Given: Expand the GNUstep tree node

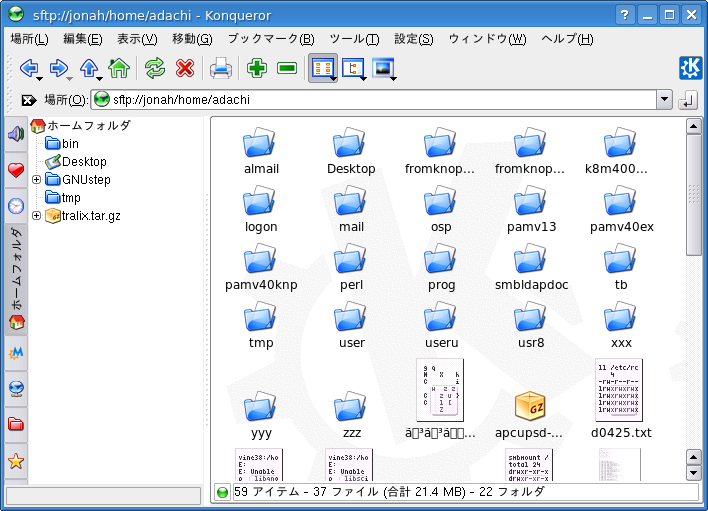Looking at the screenshot, I should 37,180.
